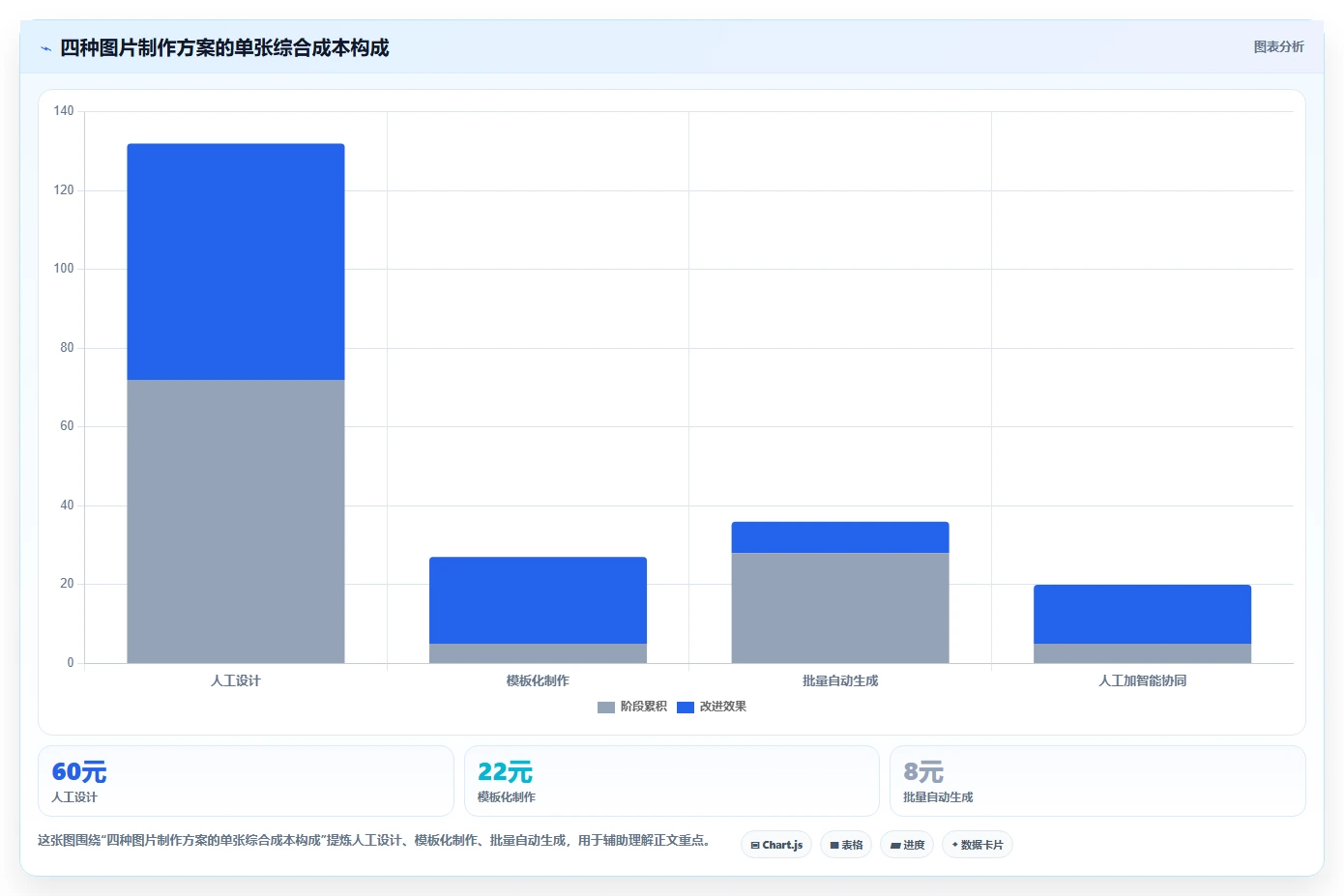This screenshot has width=1344, height=896.
Task: Click the blue segment of 模板化制作 bar
Action: tap(538, 600)
